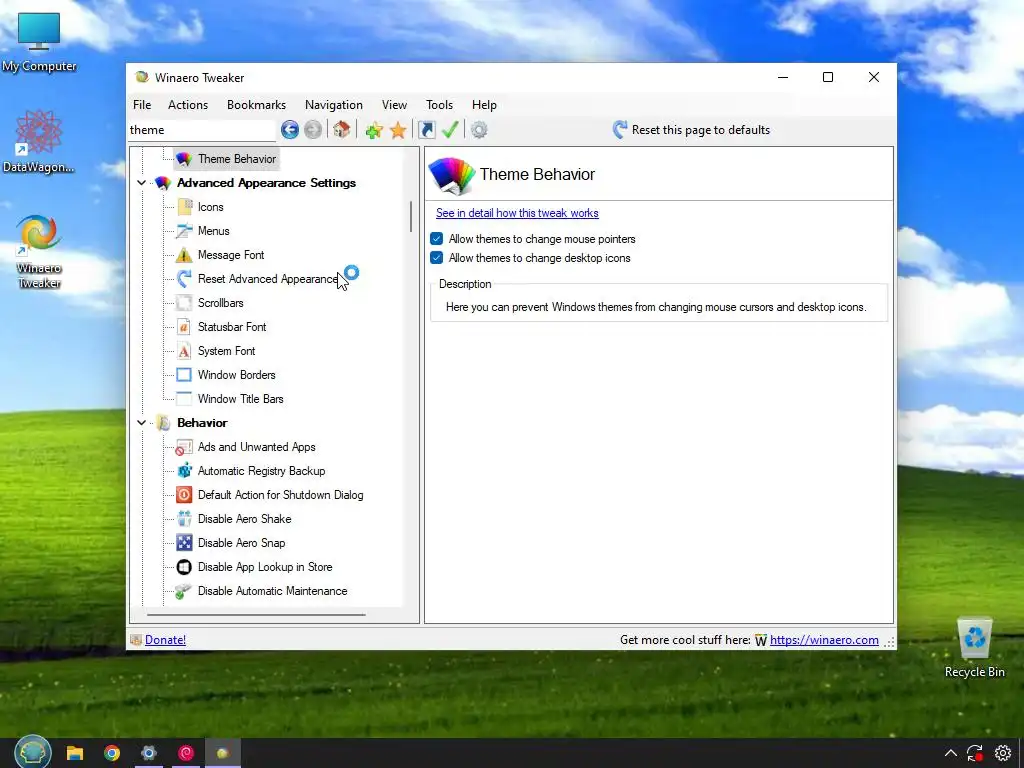Click the tray settings gear icon
Viewport: 1024px width, 768px height.
(1003, 753)
